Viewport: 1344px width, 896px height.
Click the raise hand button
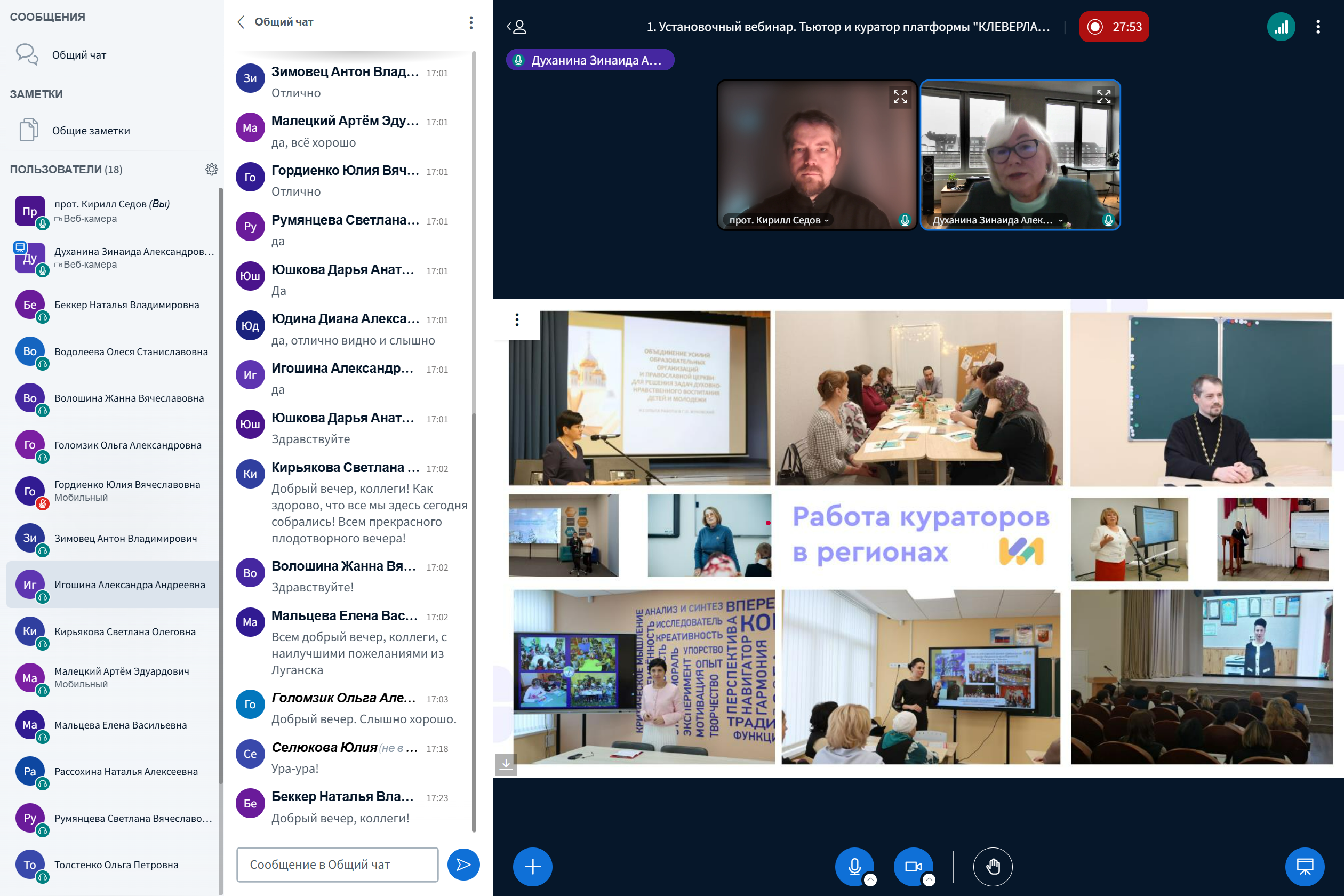[x=993, y=866]
